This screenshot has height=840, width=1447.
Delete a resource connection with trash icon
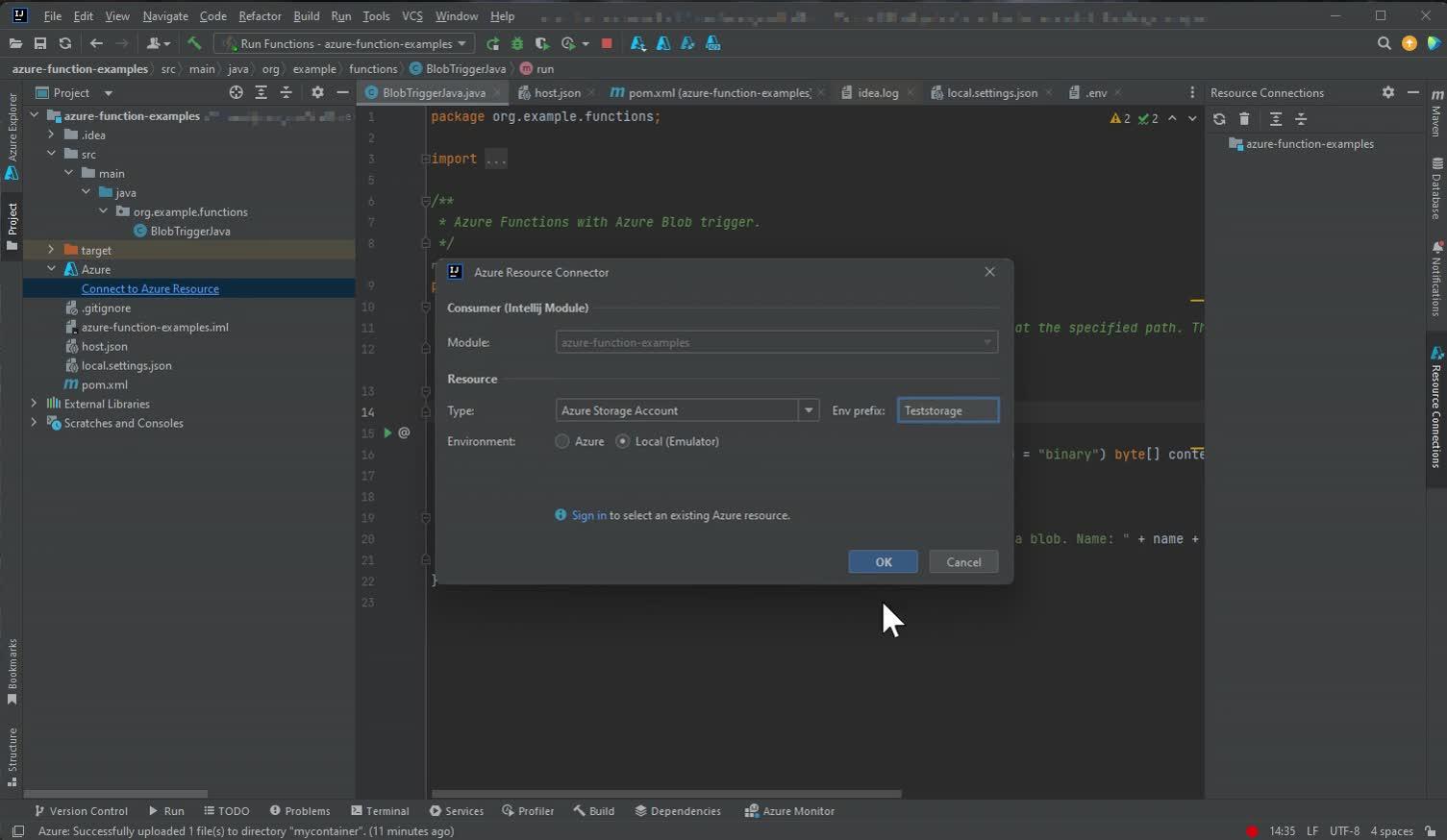[1244, 118]
